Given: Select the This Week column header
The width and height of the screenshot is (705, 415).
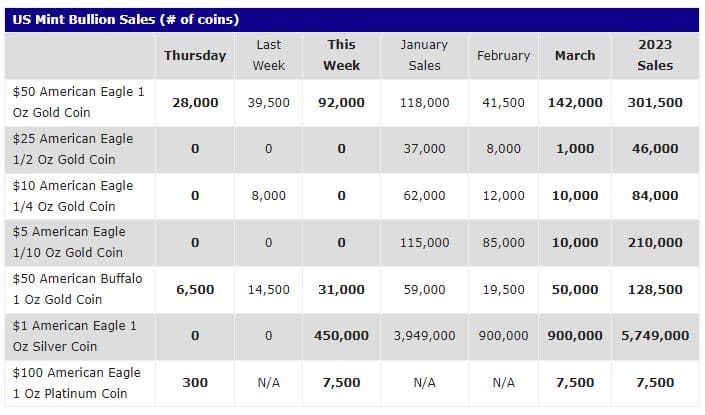Looking at the screenshot, I should pos(342,56).
